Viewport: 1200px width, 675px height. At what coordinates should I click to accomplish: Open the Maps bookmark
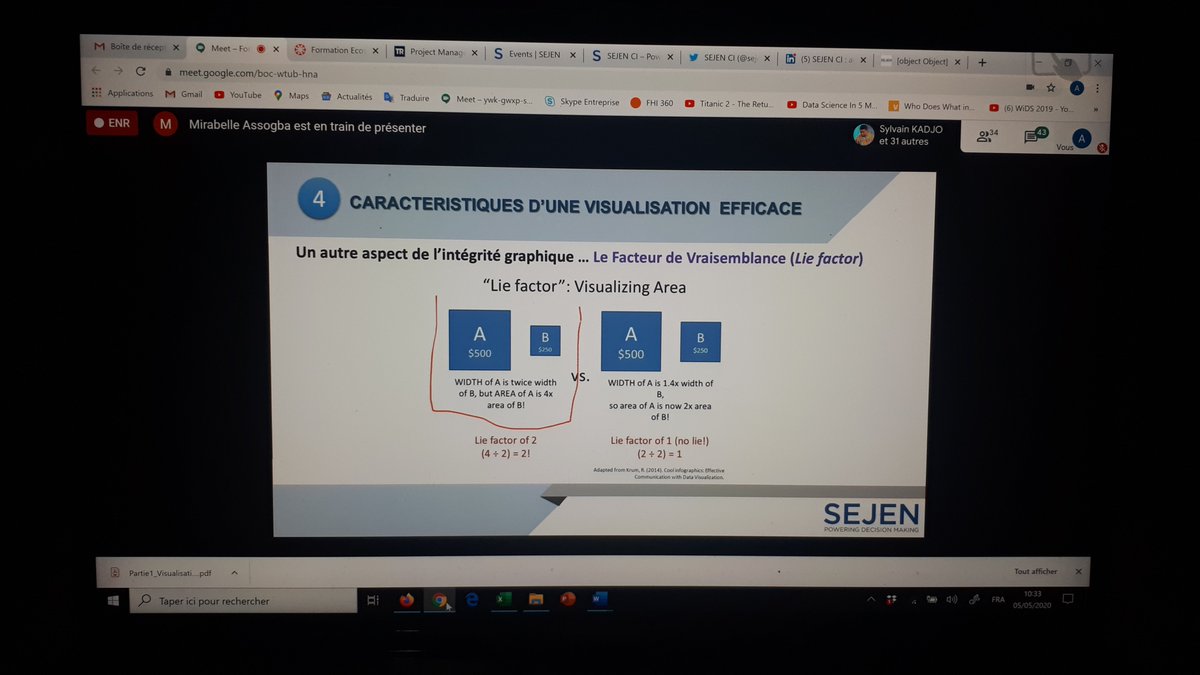[292, 96]
